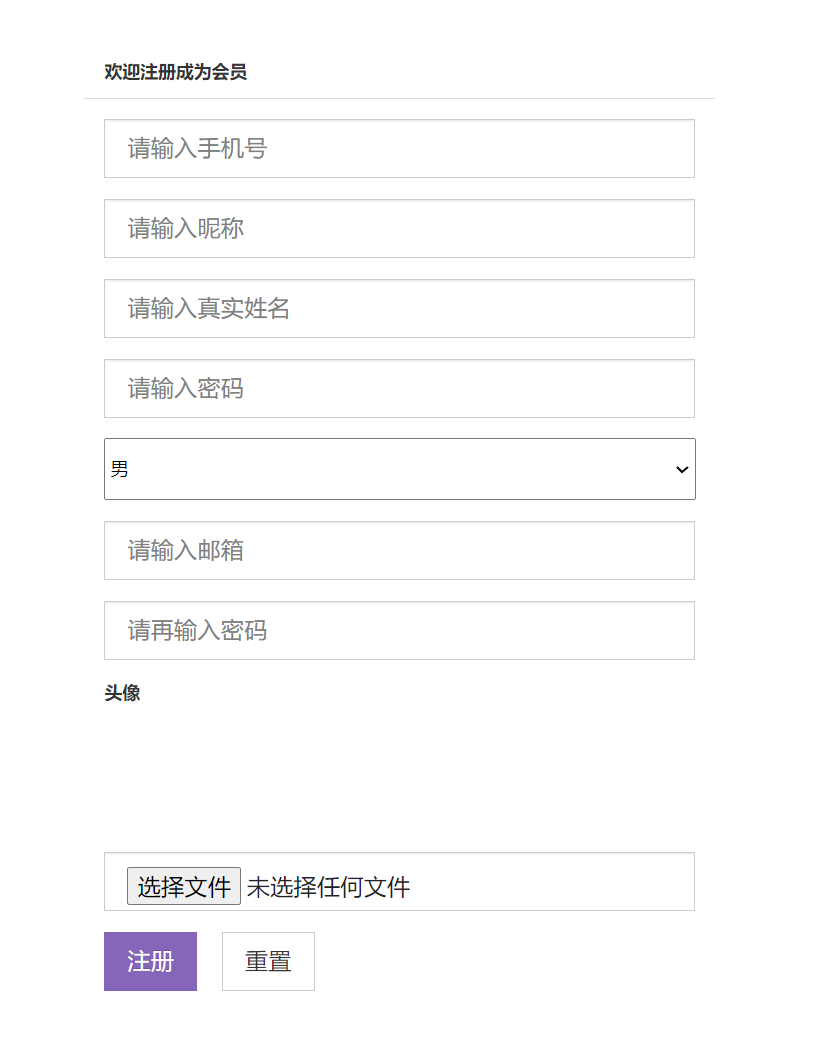Click the 欢迎注册成为会员 heading
This screenshot has height=1039, width=829.
point(174,72)
